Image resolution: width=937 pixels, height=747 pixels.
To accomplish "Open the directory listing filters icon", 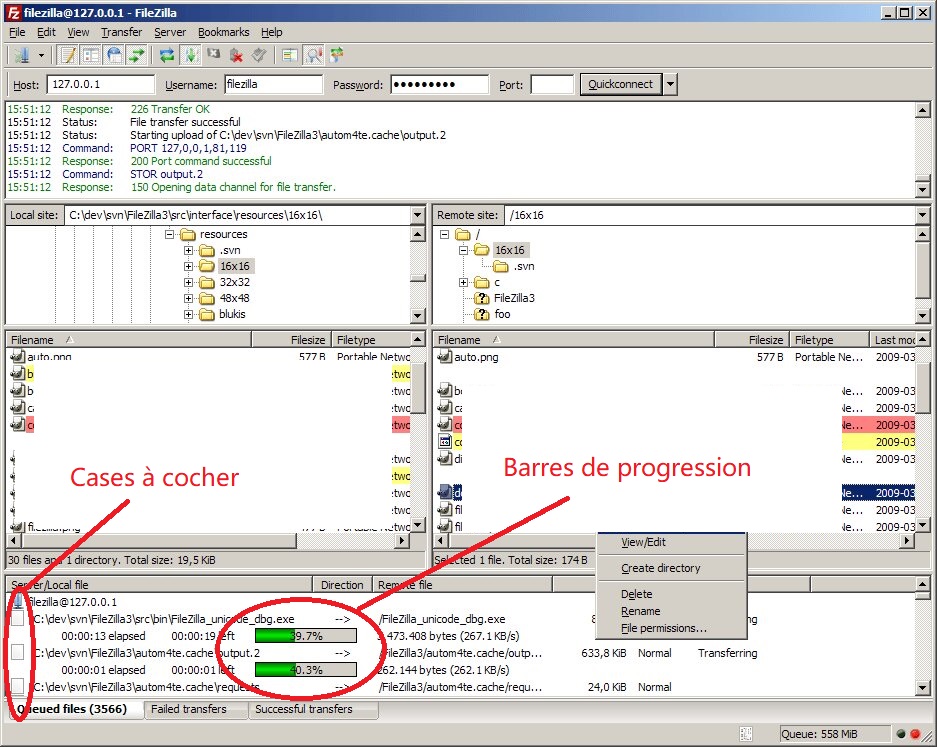I will pos(290,56).
